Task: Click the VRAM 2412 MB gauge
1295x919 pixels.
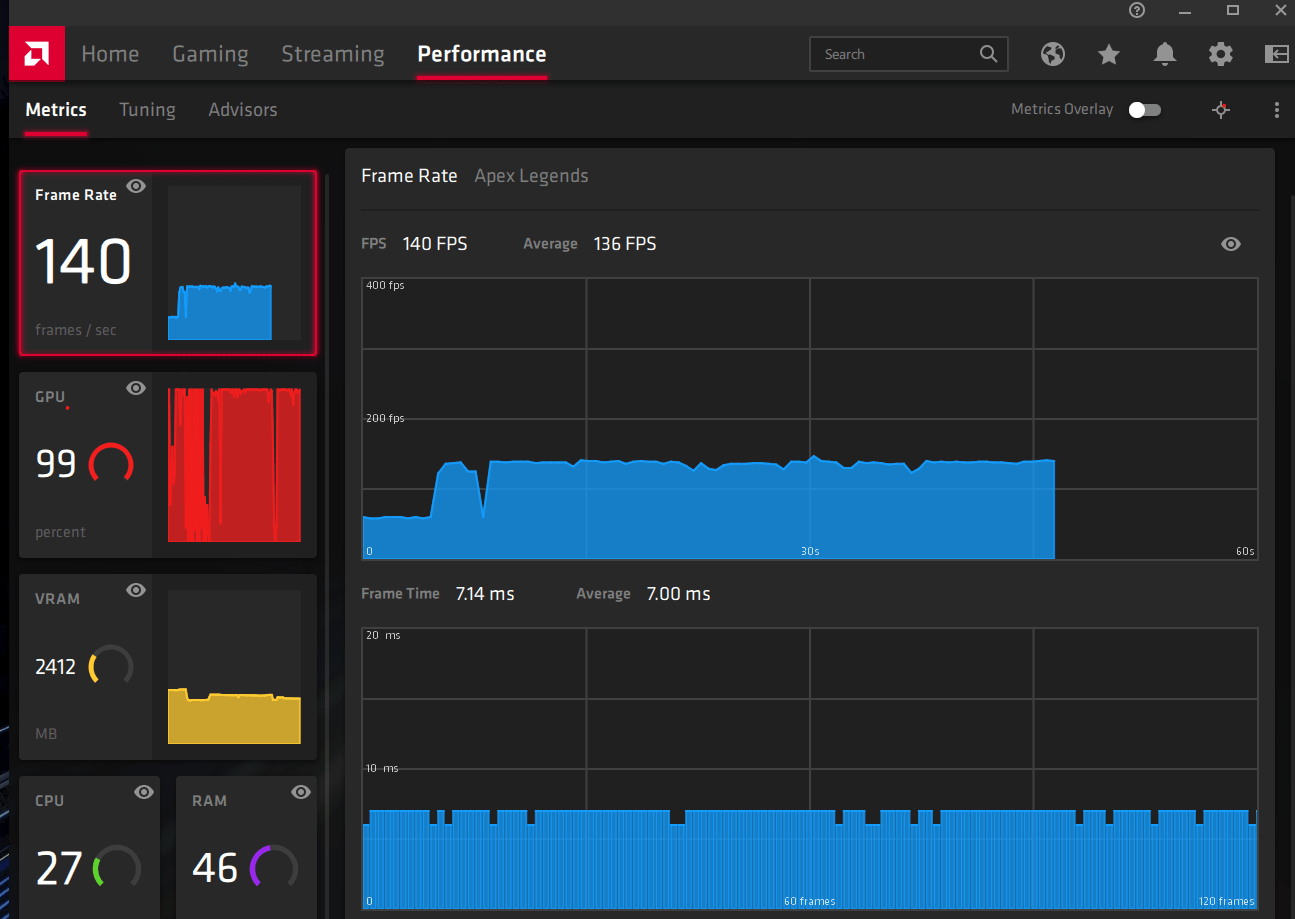Action: coord(111,667)
